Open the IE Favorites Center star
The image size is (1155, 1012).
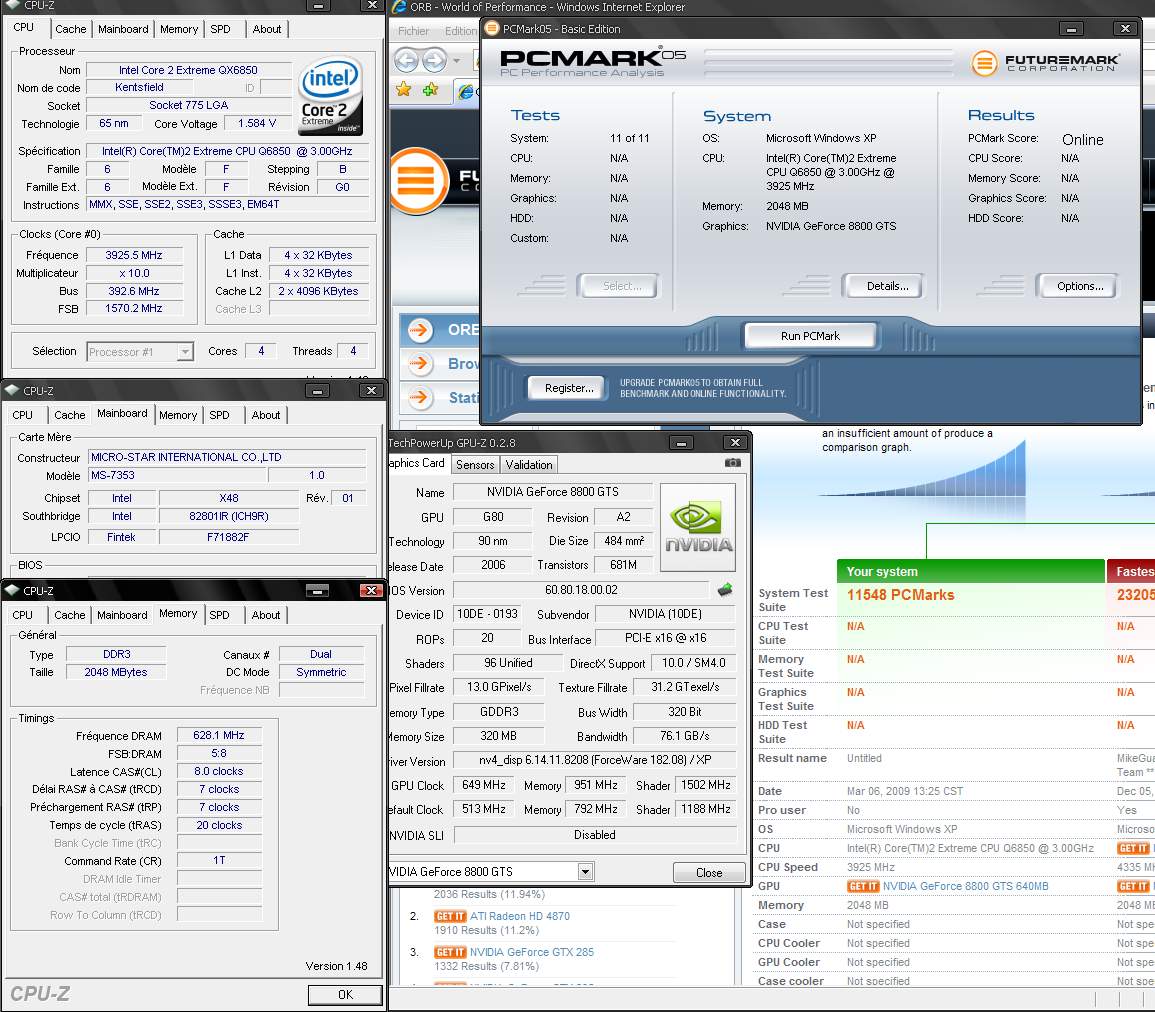[404, 90]
